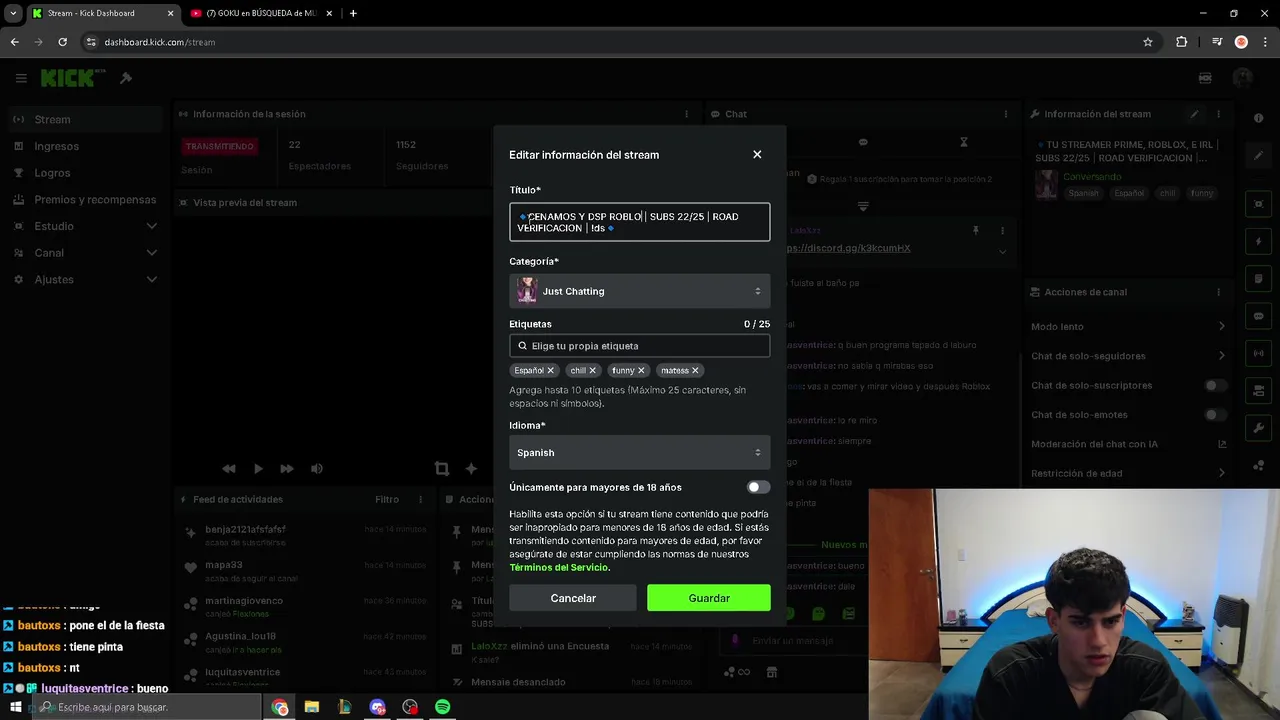Remove the funny tag
Viewport: 1280px width, 720px height.
pyautogui.click(x=641, y=370)
